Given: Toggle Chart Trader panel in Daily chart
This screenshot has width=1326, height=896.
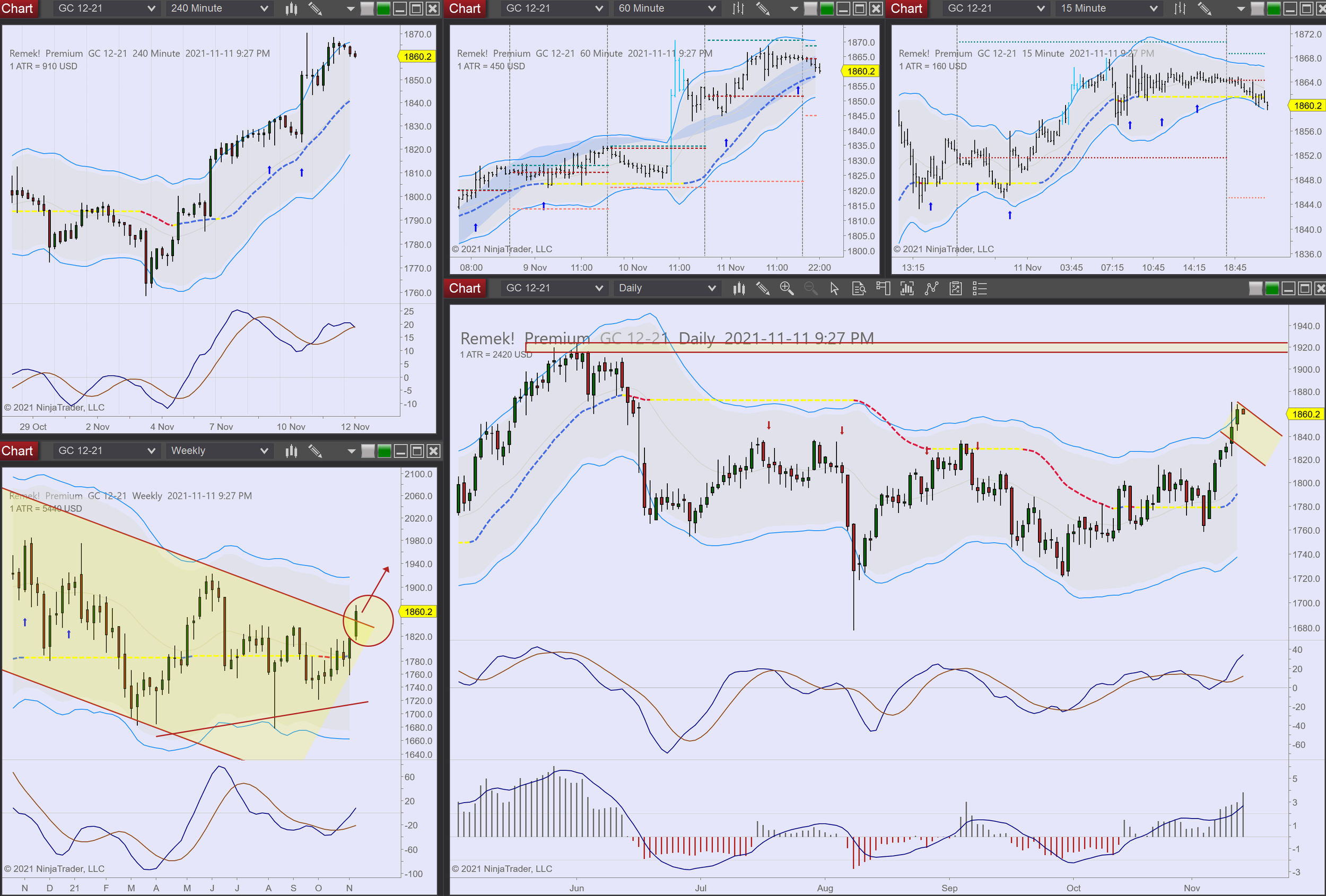Looking at the screenshot, I should [883, 288].
